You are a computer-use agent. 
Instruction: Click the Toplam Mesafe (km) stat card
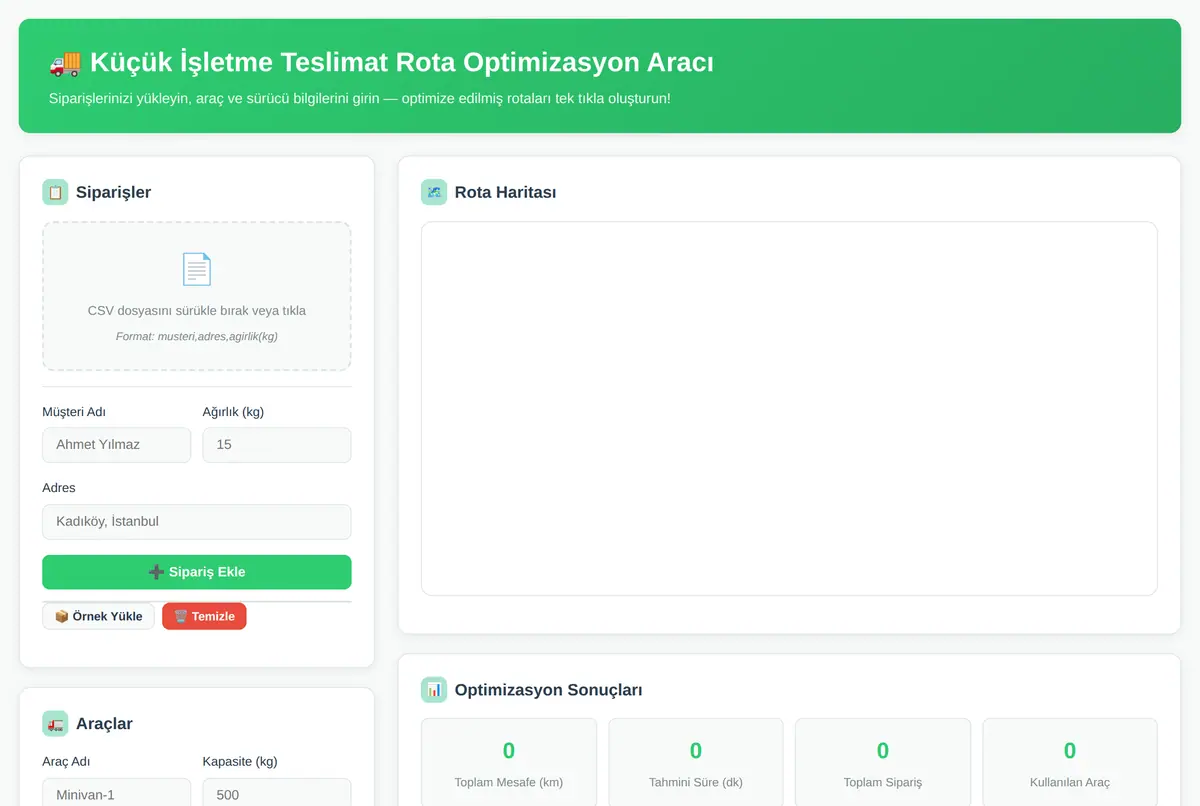pos(509,762)
